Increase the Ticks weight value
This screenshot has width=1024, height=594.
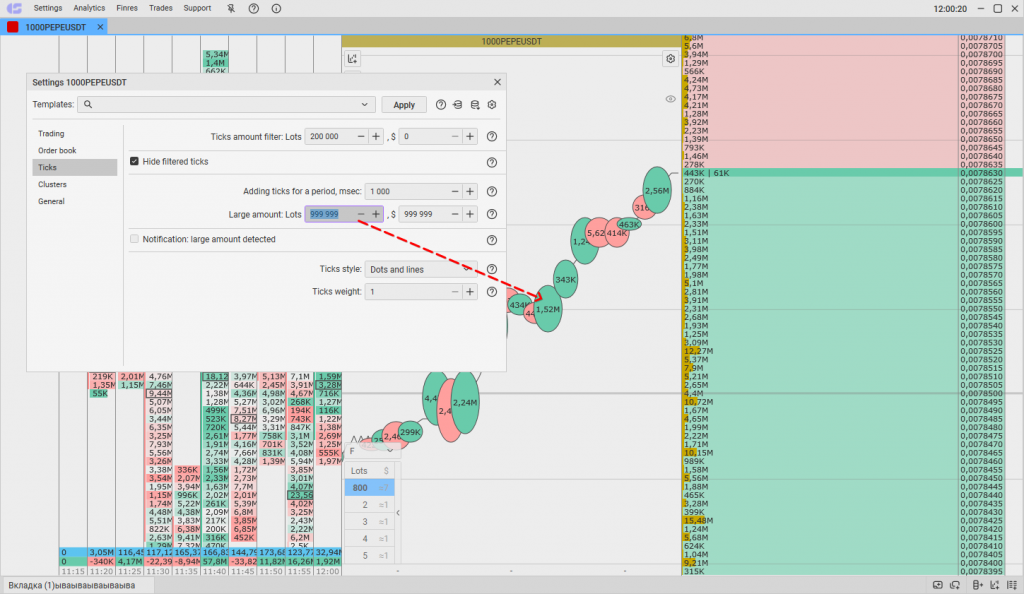click(470, 292)
